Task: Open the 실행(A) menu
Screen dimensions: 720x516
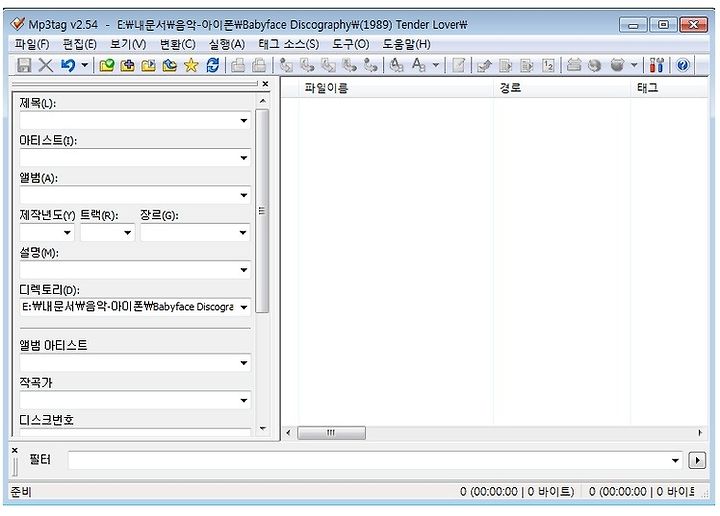Action: point(227,44)
